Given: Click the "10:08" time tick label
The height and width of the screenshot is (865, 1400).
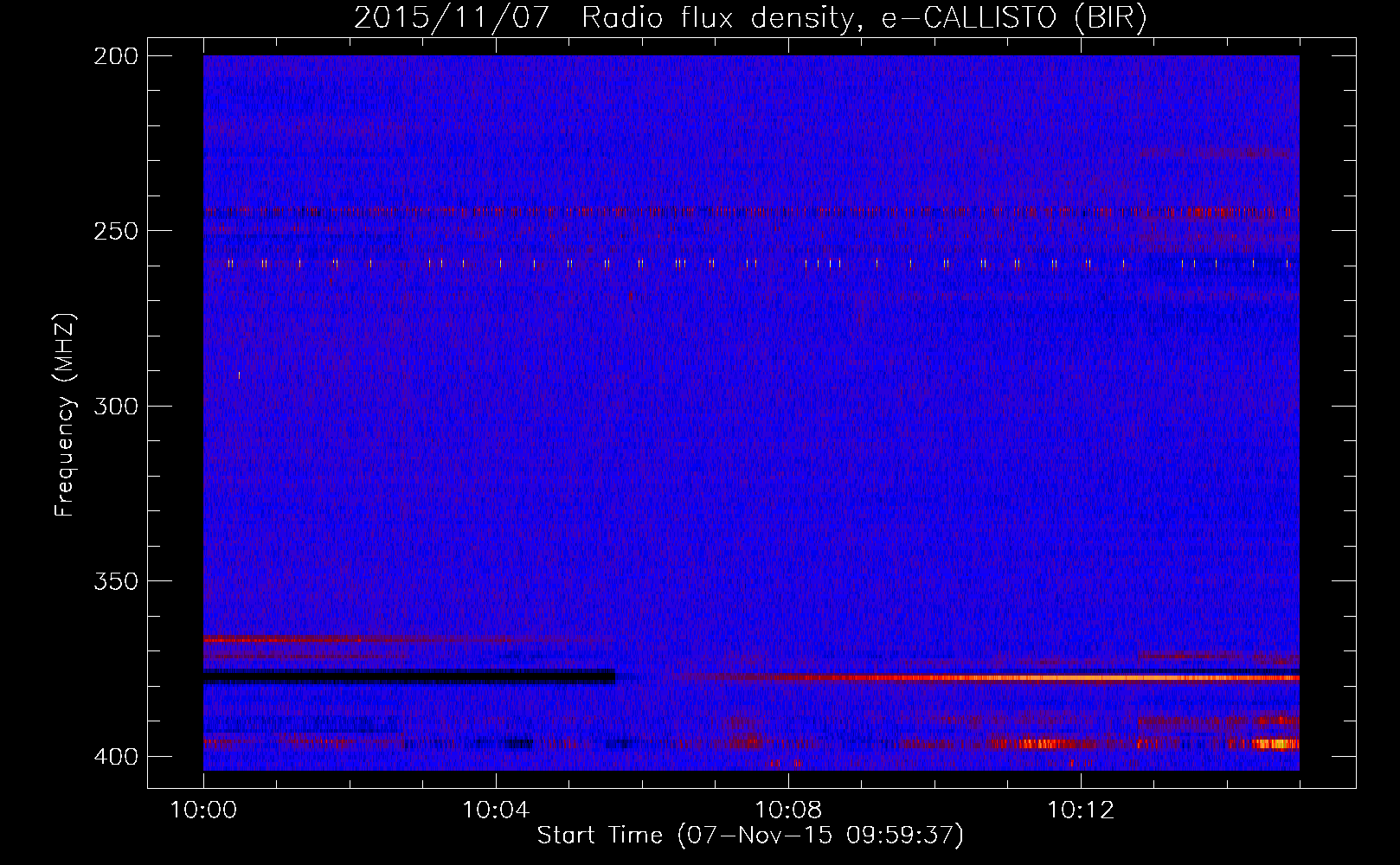Looking at the screenshot, I should (x=788, y=811).
